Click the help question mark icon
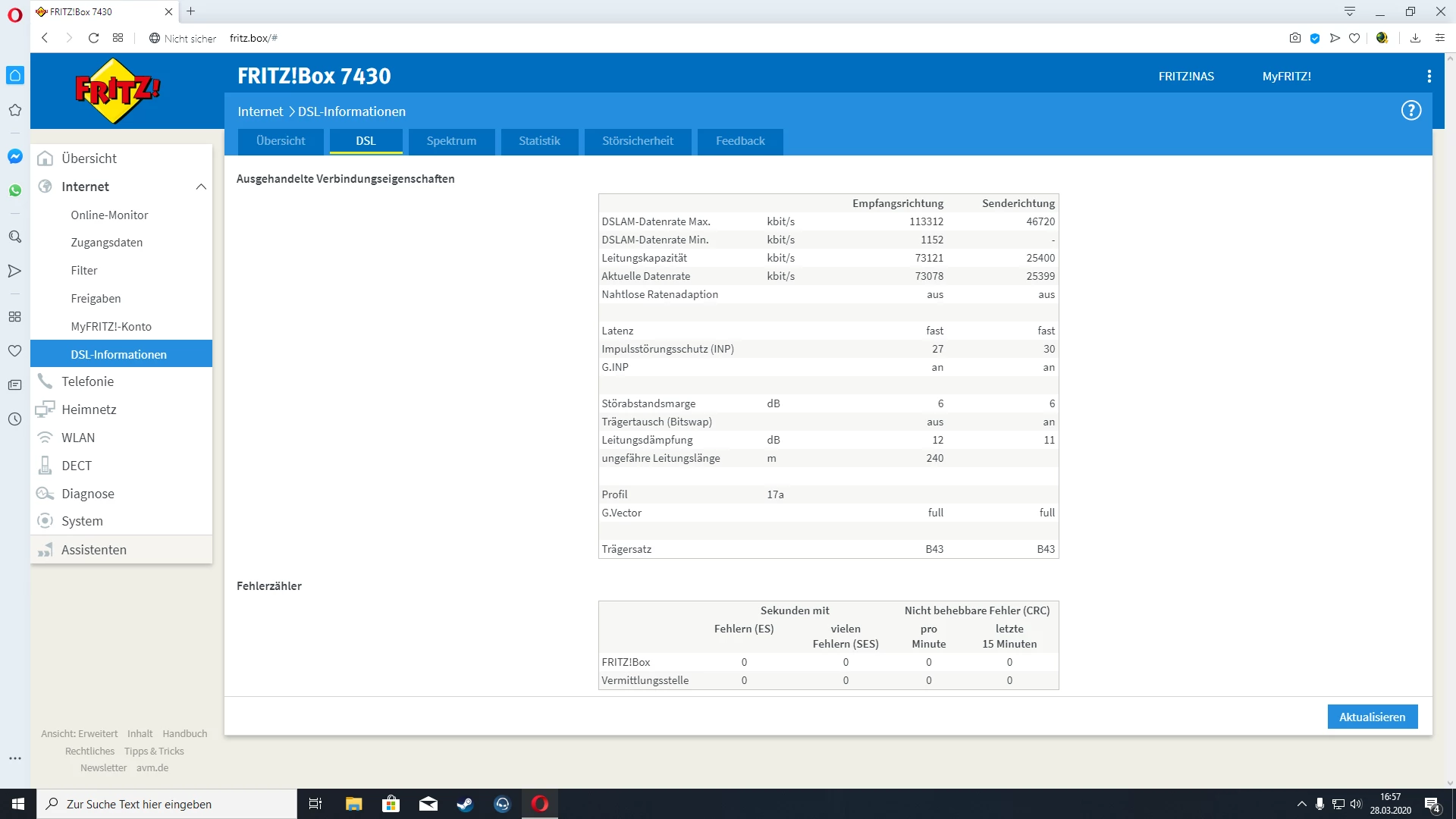 [1410, 111]
